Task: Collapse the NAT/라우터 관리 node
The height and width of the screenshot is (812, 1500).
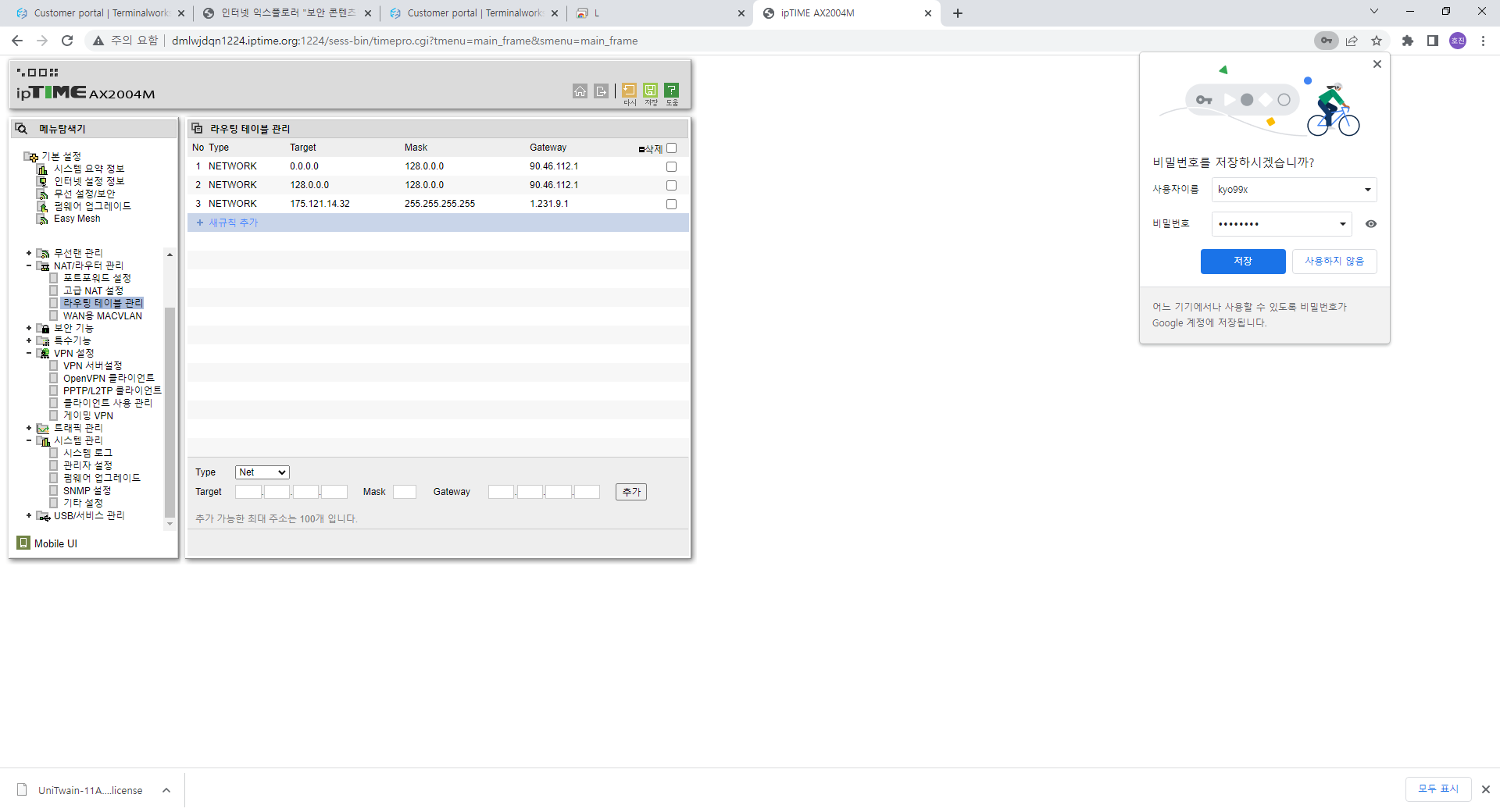Action: [x=29, y=265]
